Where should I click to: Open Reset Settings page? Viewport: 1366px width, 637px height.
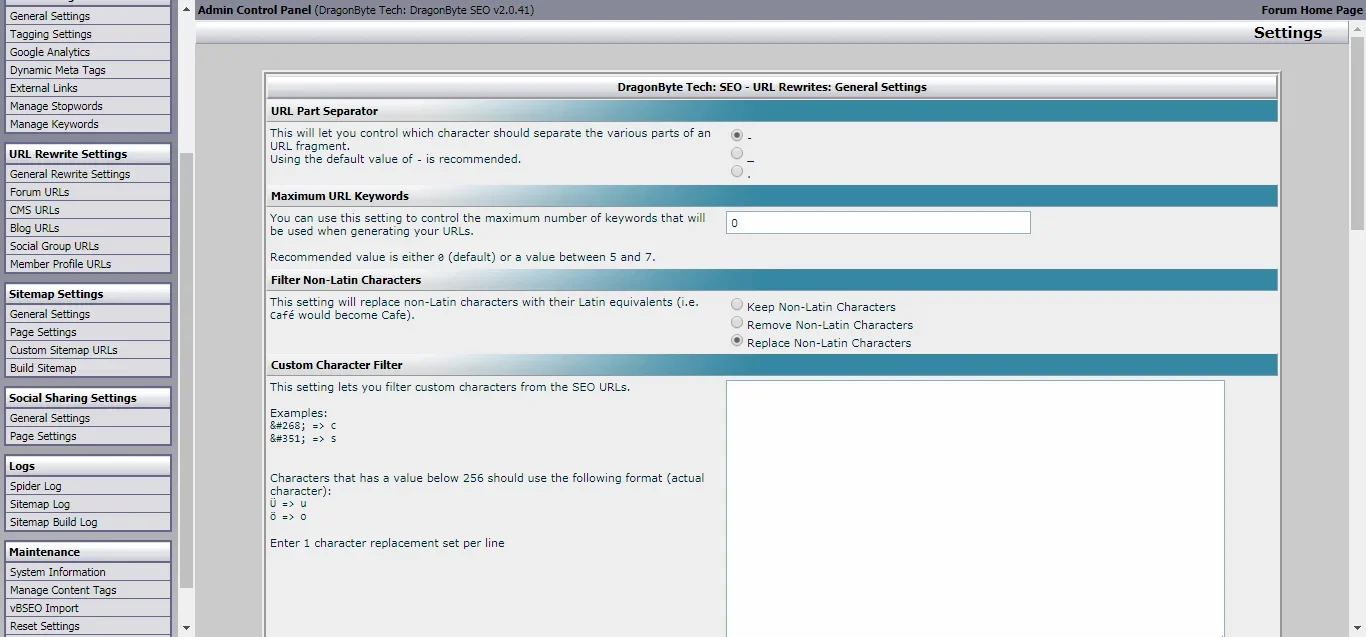pyautogui.click(x=87, y=626)
